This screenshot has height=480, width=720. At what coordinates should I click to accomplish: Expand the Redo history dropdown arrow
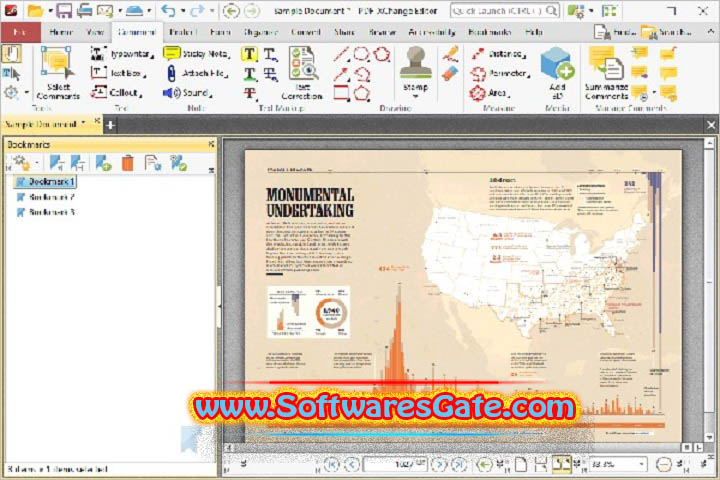coord(211,10)
